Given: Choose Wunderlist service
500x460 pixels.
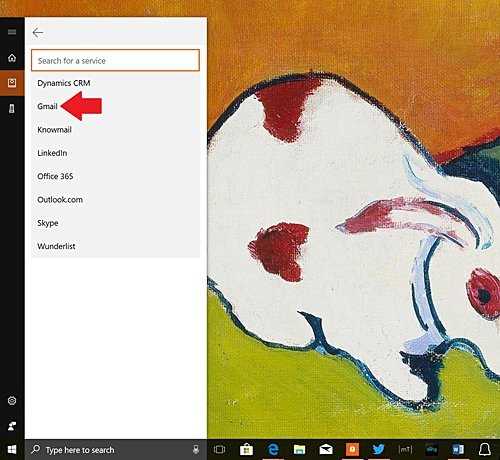Looking at the screenshot, I should pos(115,246).
